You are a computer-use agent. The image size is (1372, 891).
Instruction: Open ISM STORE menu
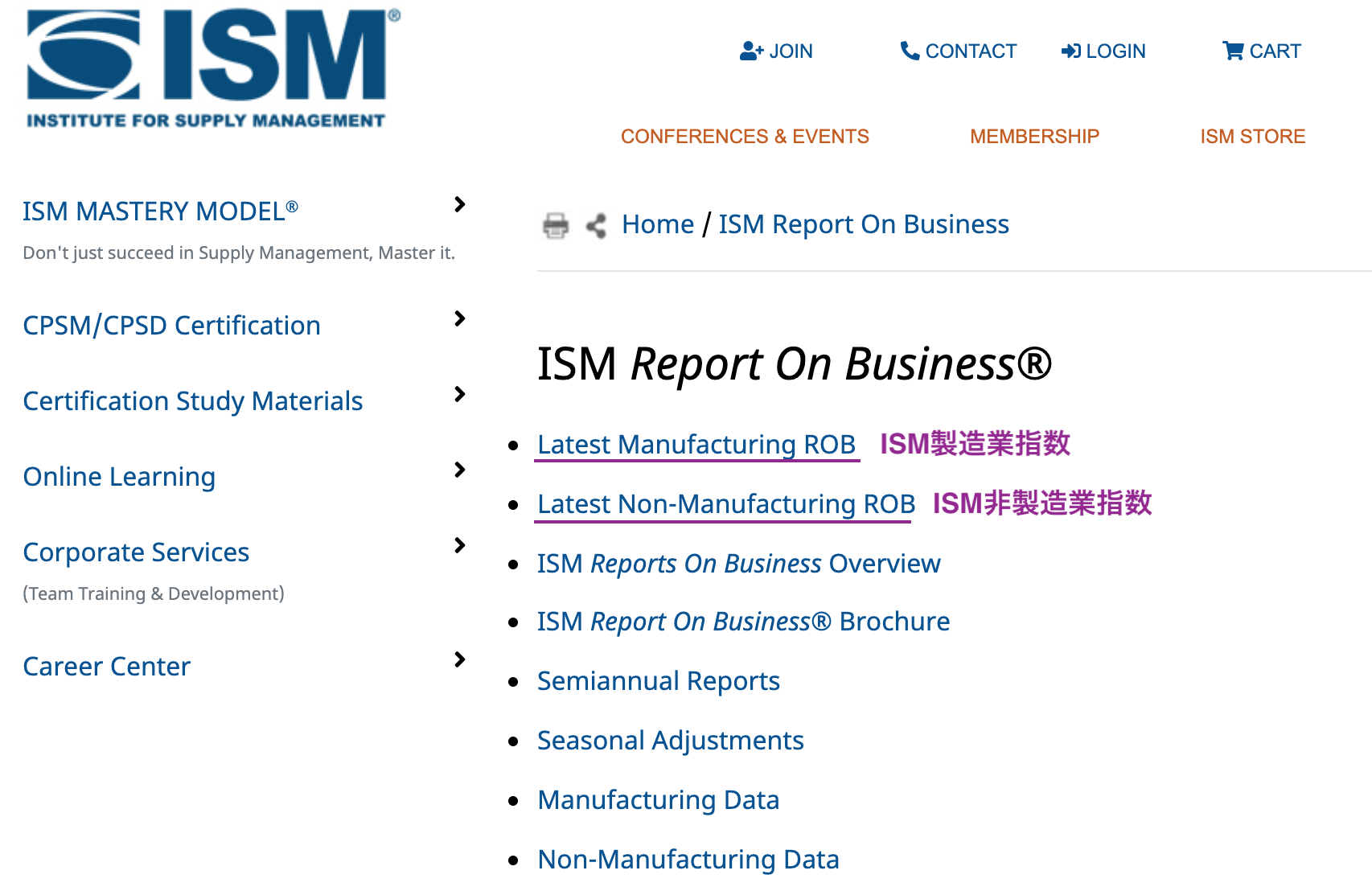point(1252,136)
